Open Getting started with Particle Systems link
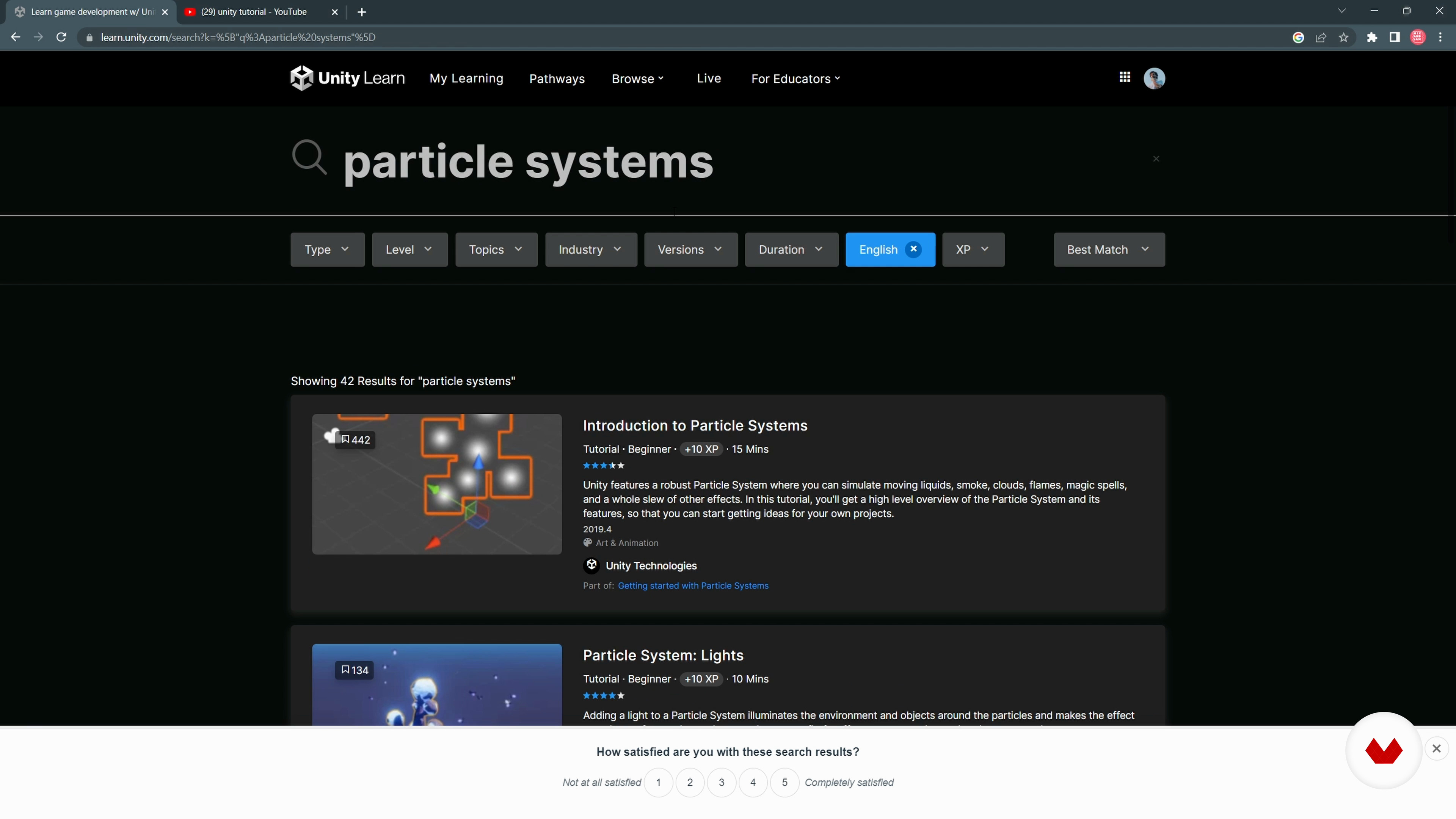The height and width of the screenshot is (819, 1456). tap(693, 585)
